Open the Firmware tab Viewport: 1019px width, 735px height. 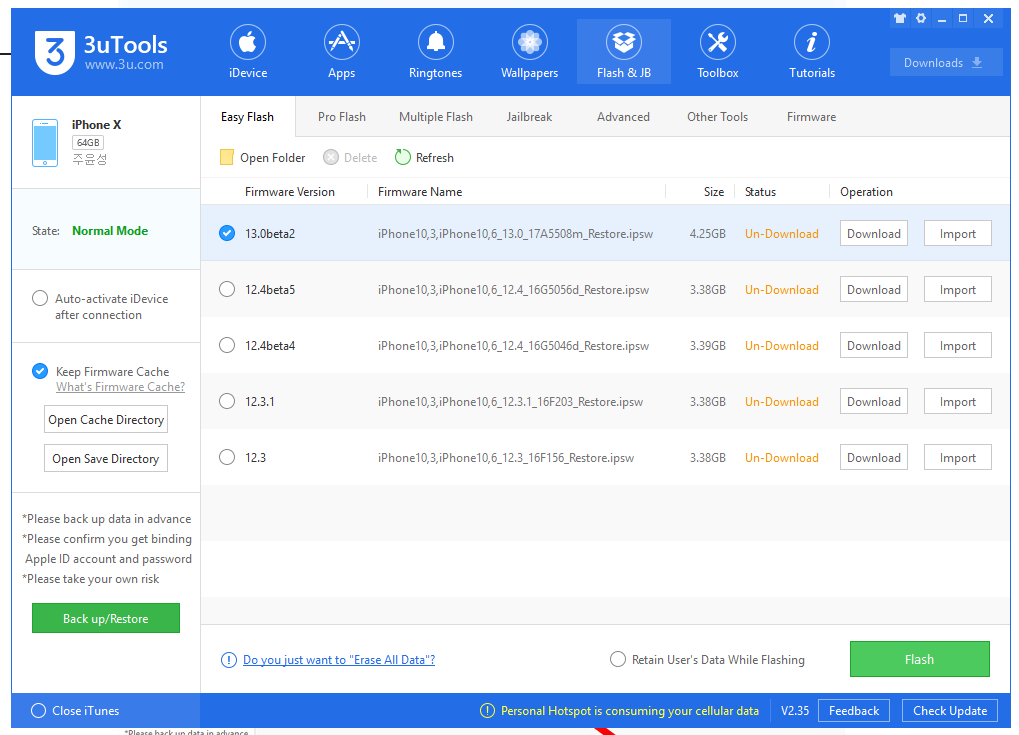pyautogui.click(x=812, y=117)
